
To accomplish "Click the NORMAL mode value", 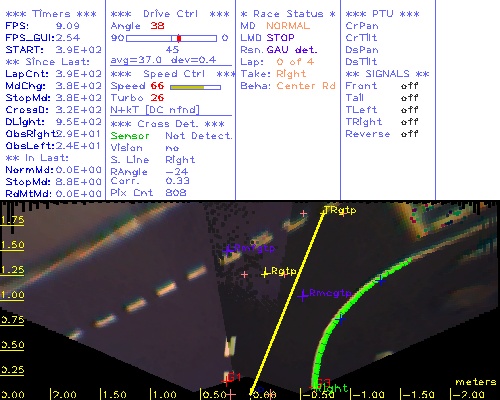I will pos(288,26).
